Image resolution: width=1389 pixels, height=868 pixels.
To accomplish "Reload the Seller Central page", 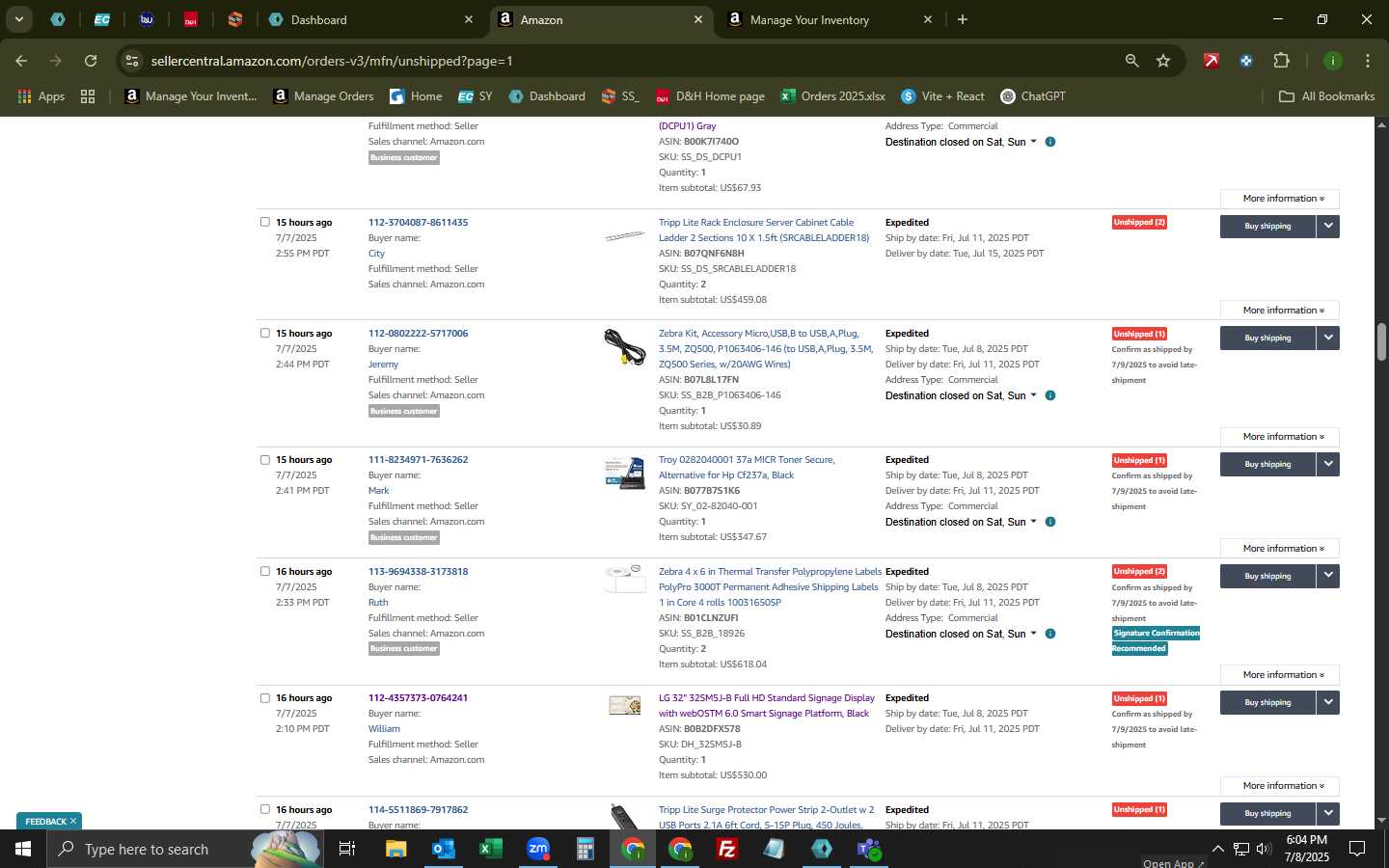I will pos(91,61).
